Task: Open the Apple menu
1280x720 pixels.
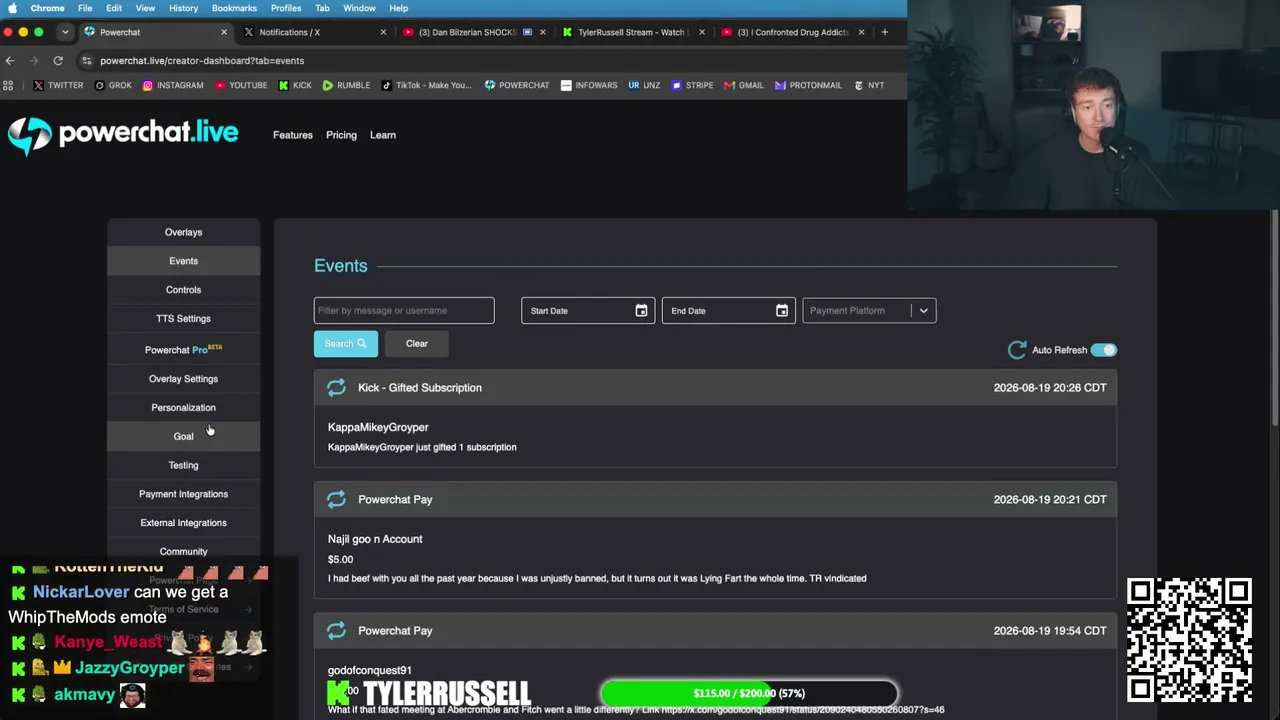Action: pyautogui.click(x=13, y=8)
